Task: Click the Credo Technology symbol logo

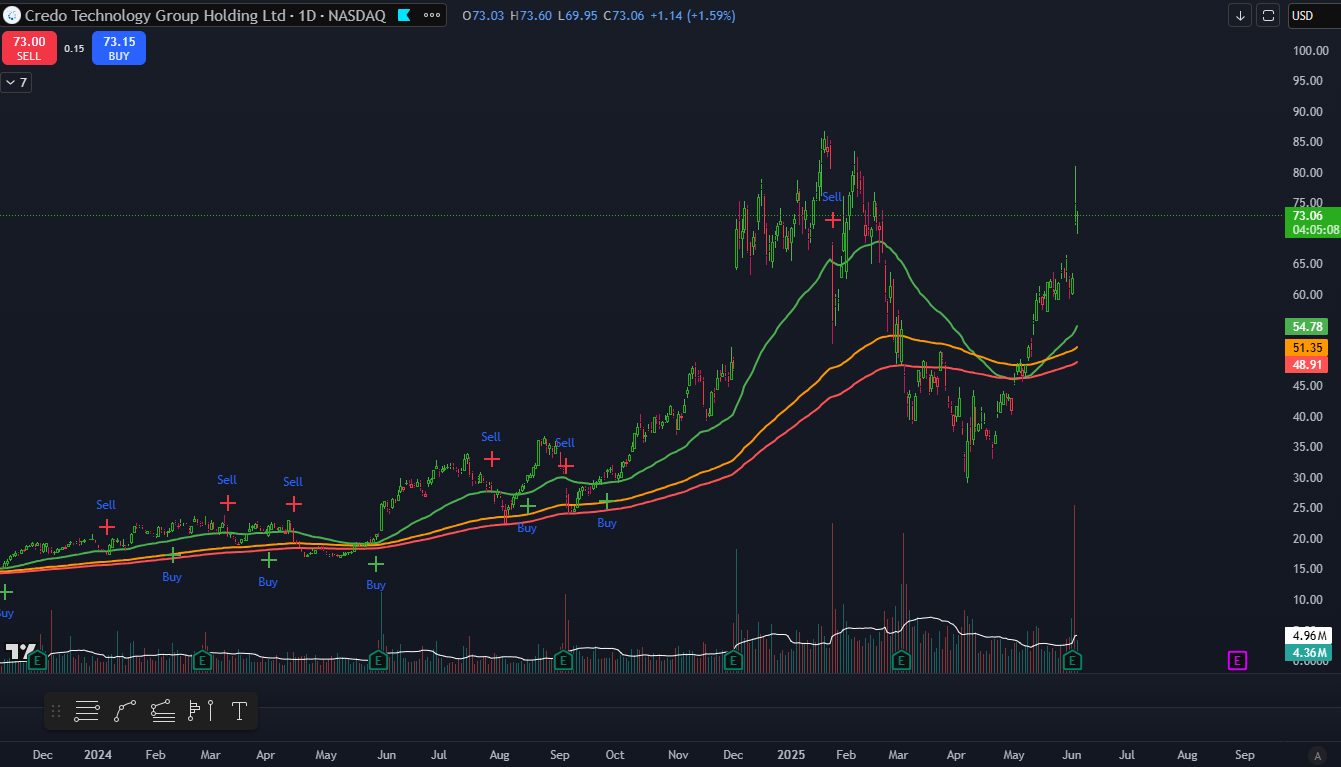Action: 13,15
